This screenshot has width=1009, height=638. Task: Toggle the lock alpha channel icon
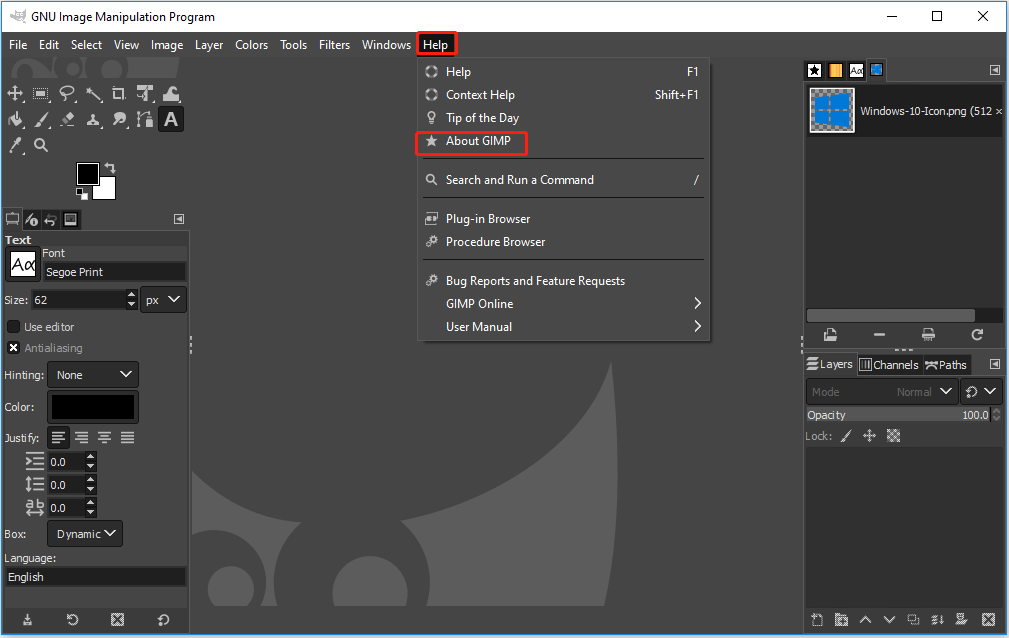893,436
